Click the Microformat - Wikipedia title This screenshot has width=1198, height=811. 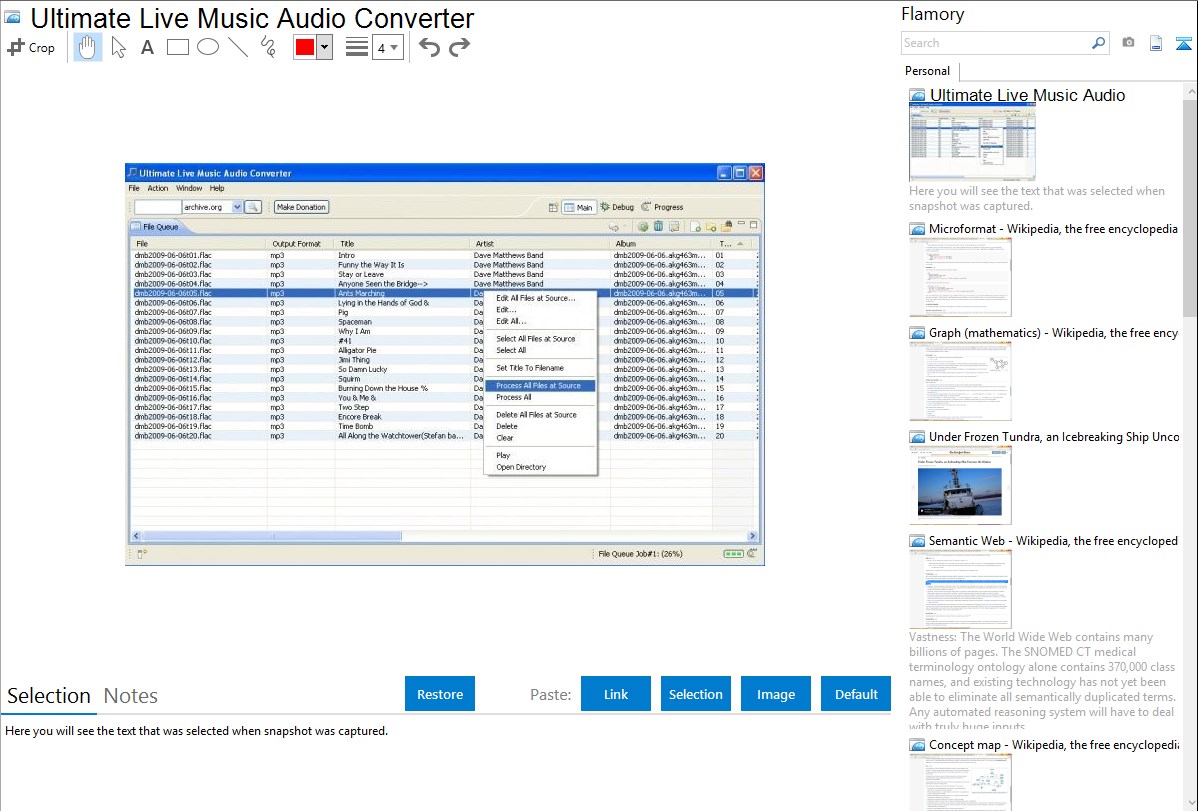pyautogui.click(x=1053, y=229)
